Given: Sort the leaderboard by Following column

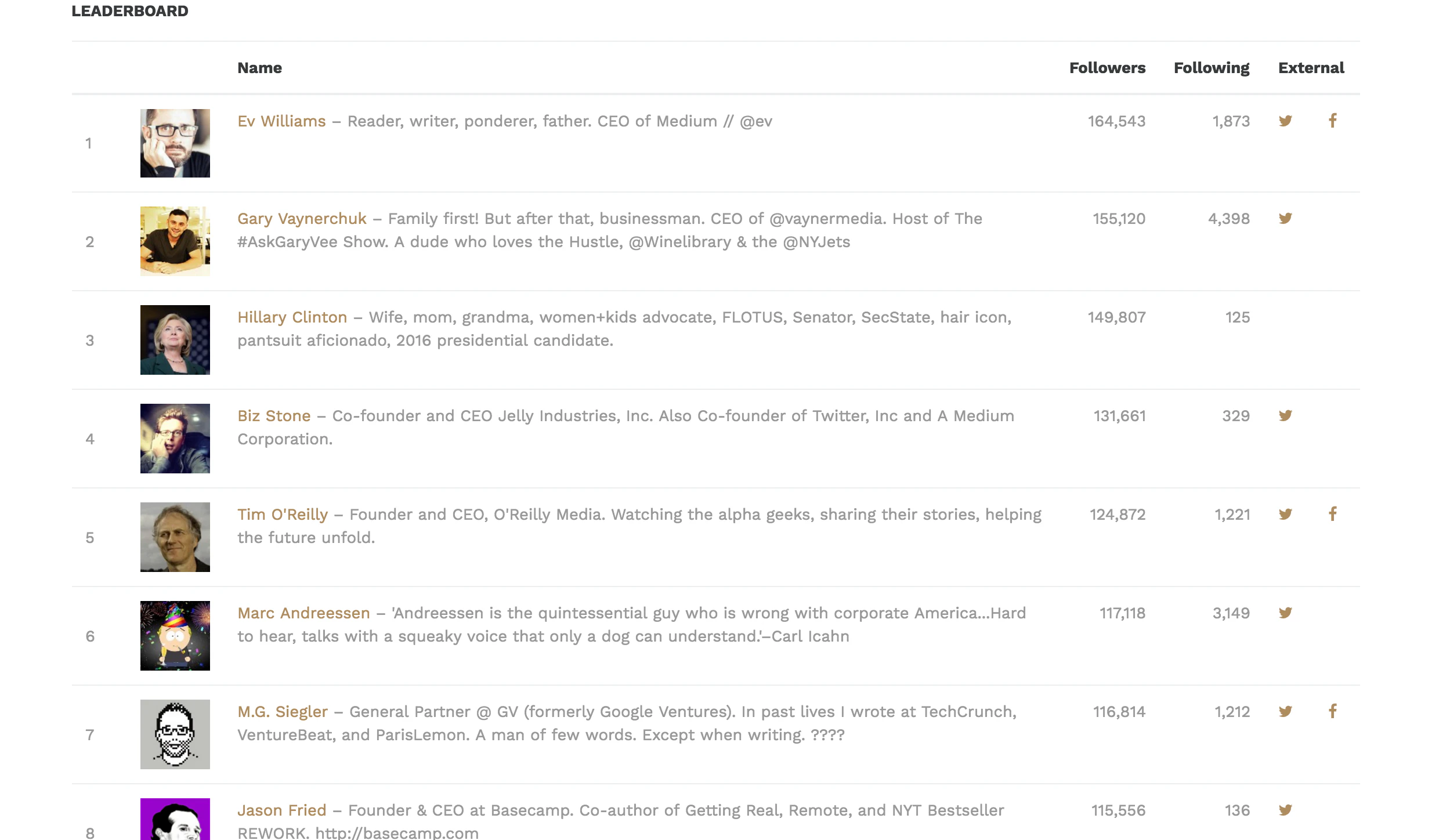Looking at the screenshot, I should tap(1212, 68).
